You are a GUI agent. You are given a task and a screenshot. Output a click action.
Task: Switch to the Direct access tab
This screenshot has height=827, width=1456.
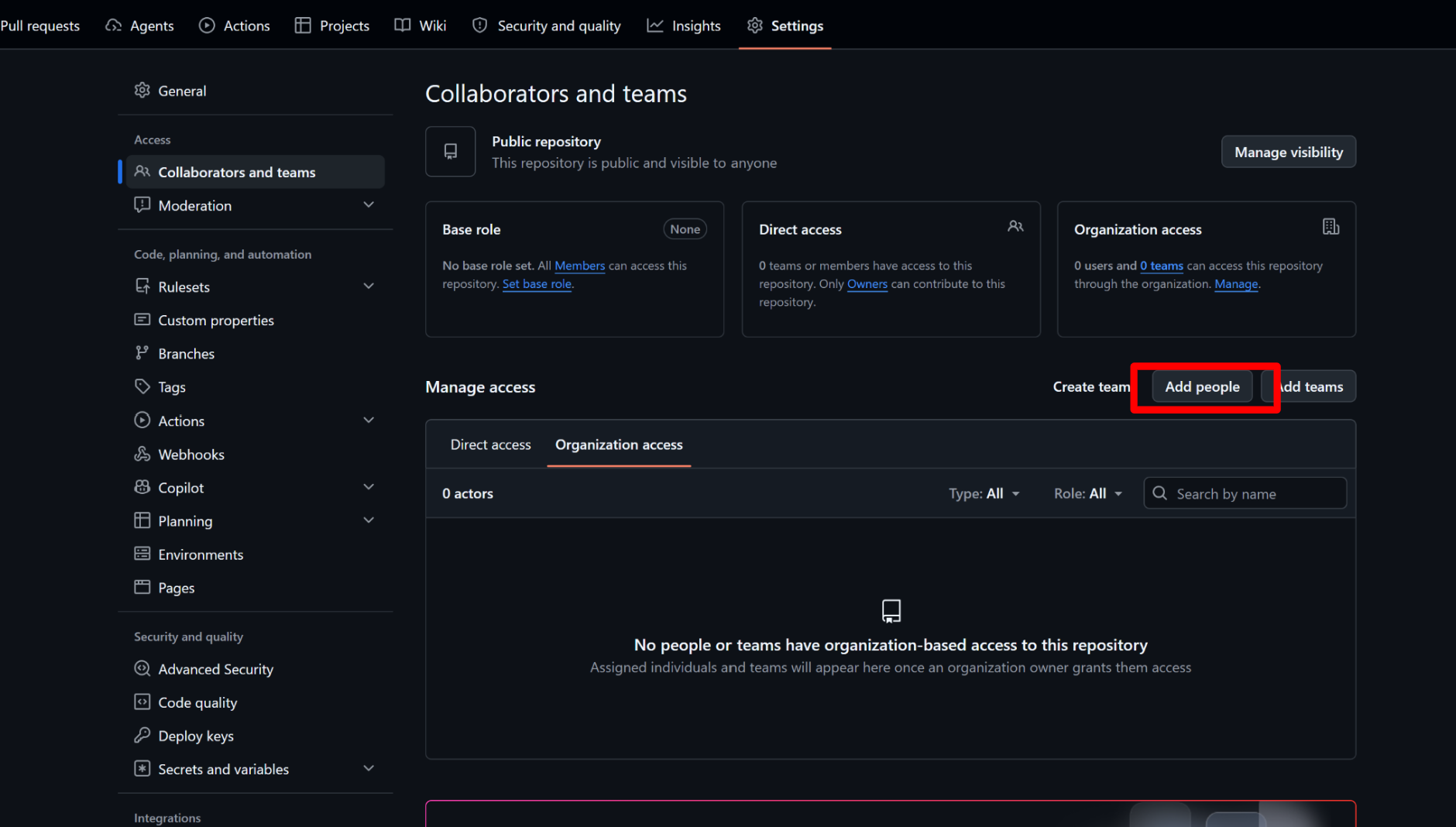[490, 444]
